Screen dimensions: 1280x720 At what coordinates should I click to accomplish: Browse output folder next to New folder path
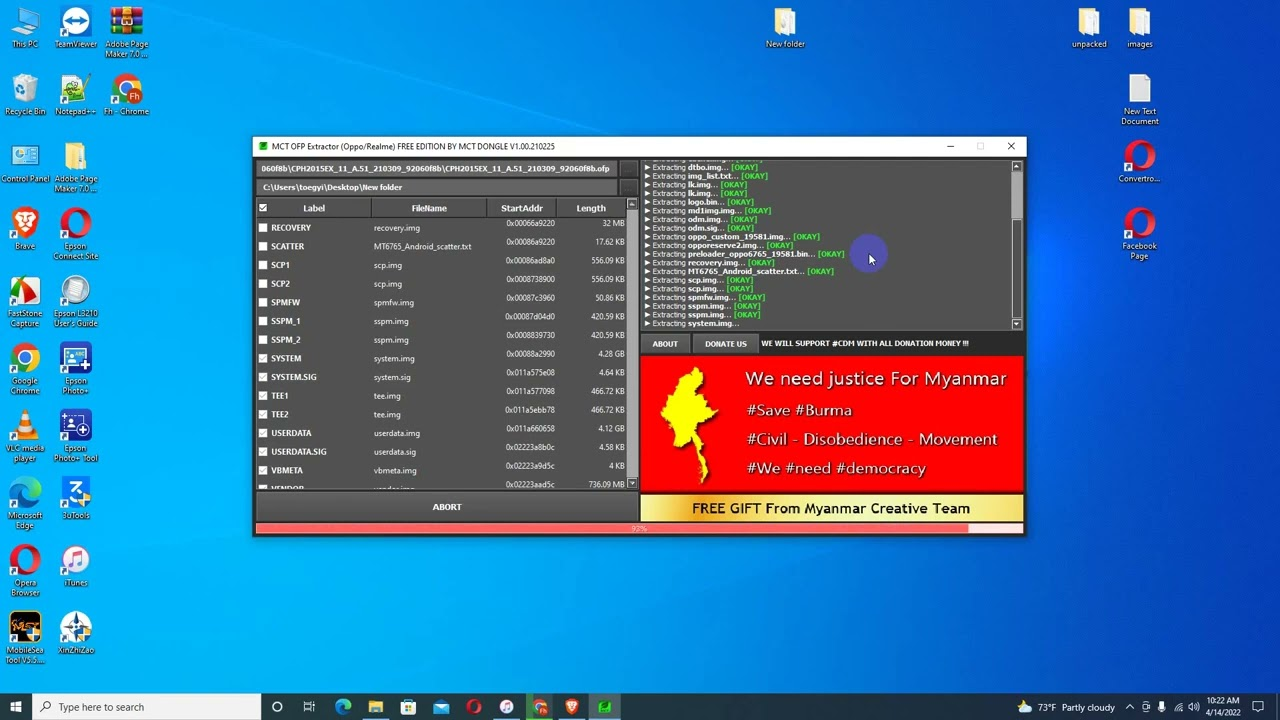pos(628,187)
